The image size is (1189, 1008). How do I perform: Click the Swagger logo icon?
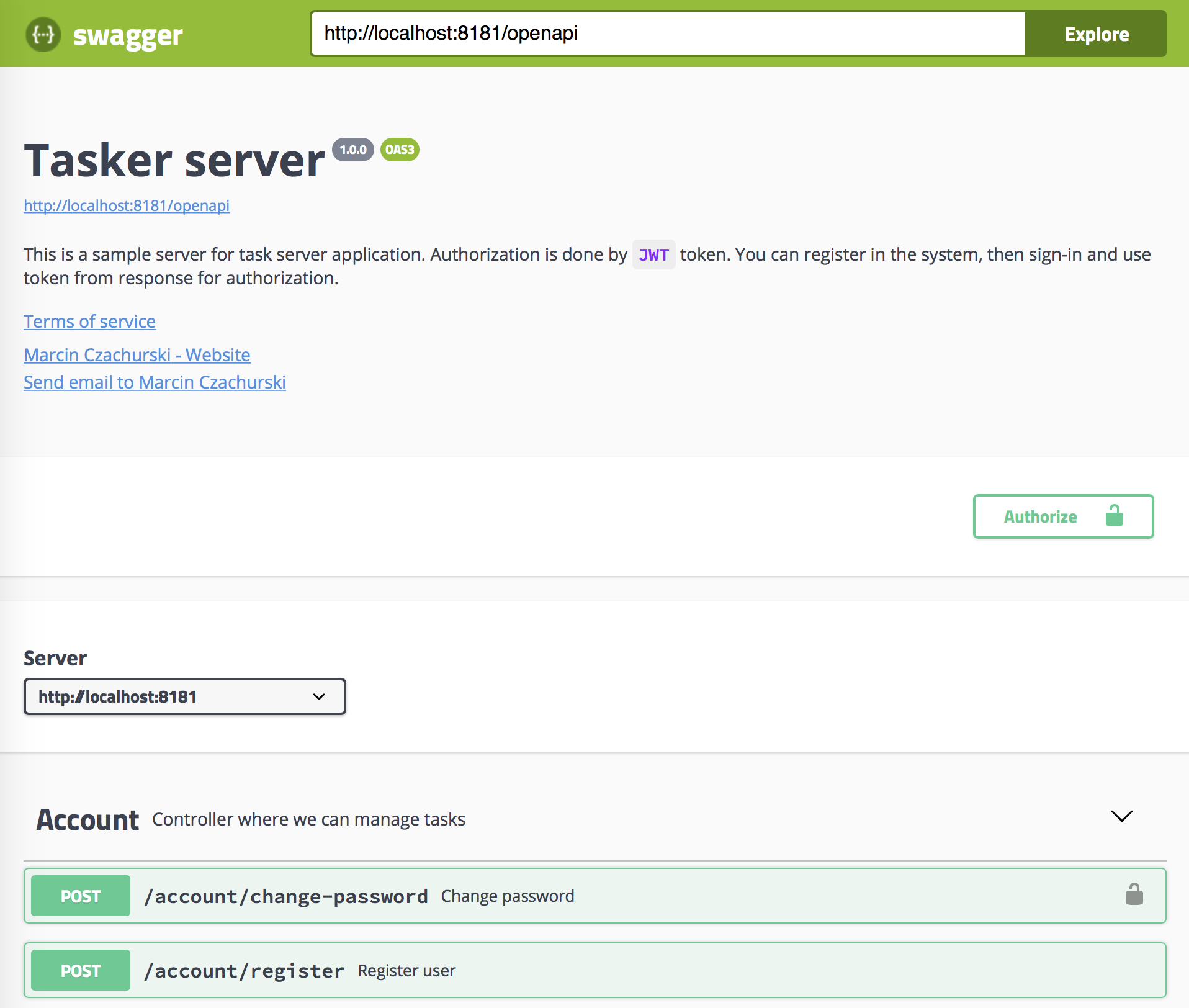(43, 35)
